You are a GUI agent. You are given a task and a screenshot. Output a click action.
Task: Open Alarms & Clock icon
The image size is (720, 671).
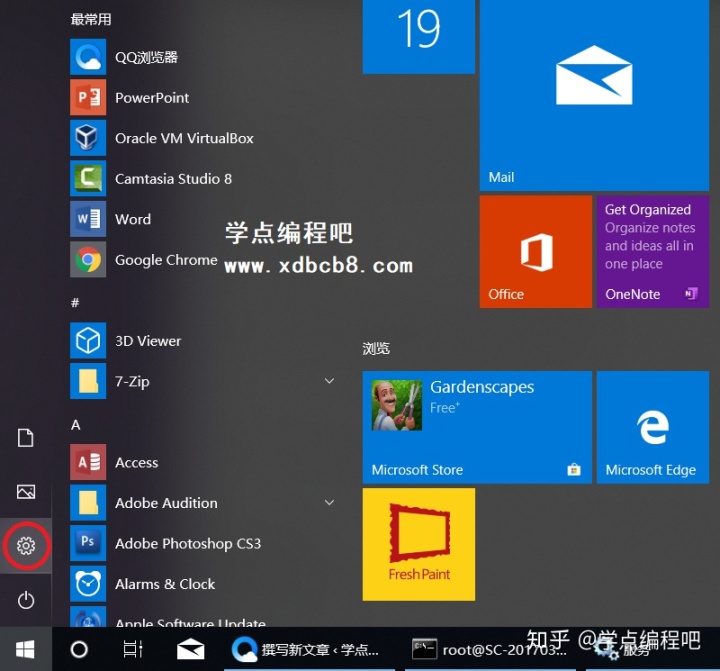(88, 584)
